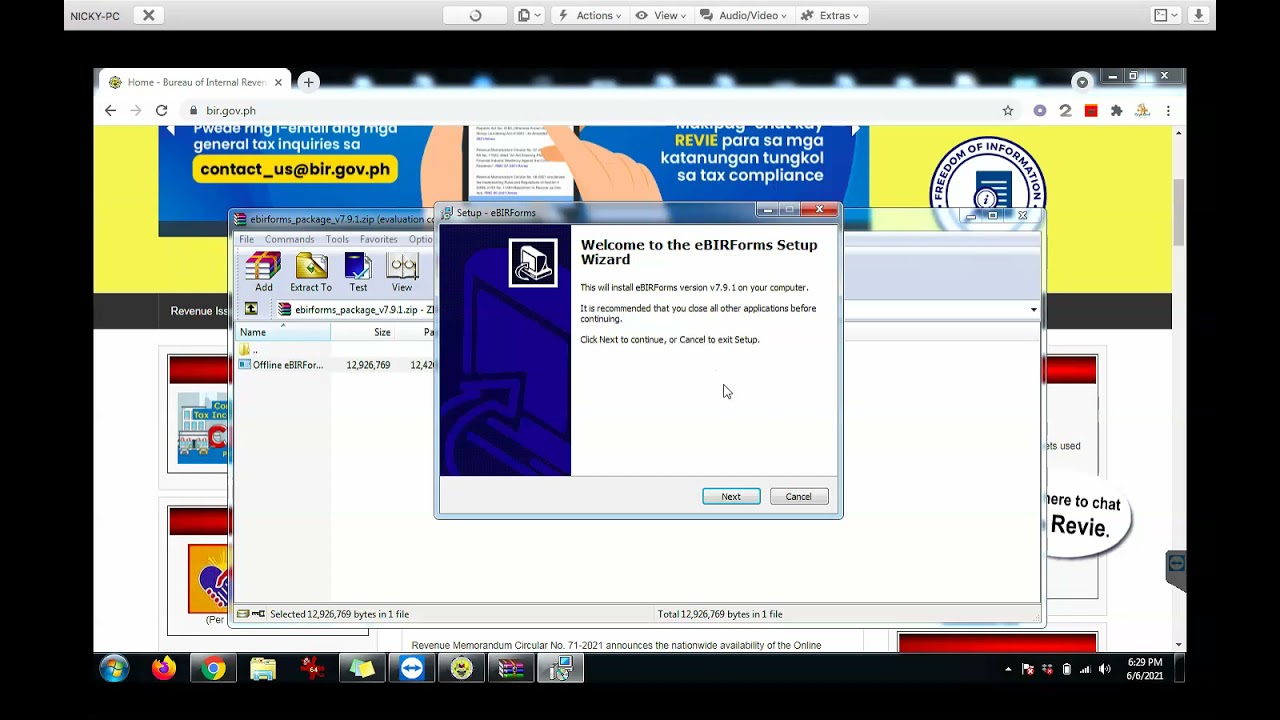The image size is (1280, 720).
Task: Open TeamViewer from the taskbar
Action: click(x=412, y=668)
